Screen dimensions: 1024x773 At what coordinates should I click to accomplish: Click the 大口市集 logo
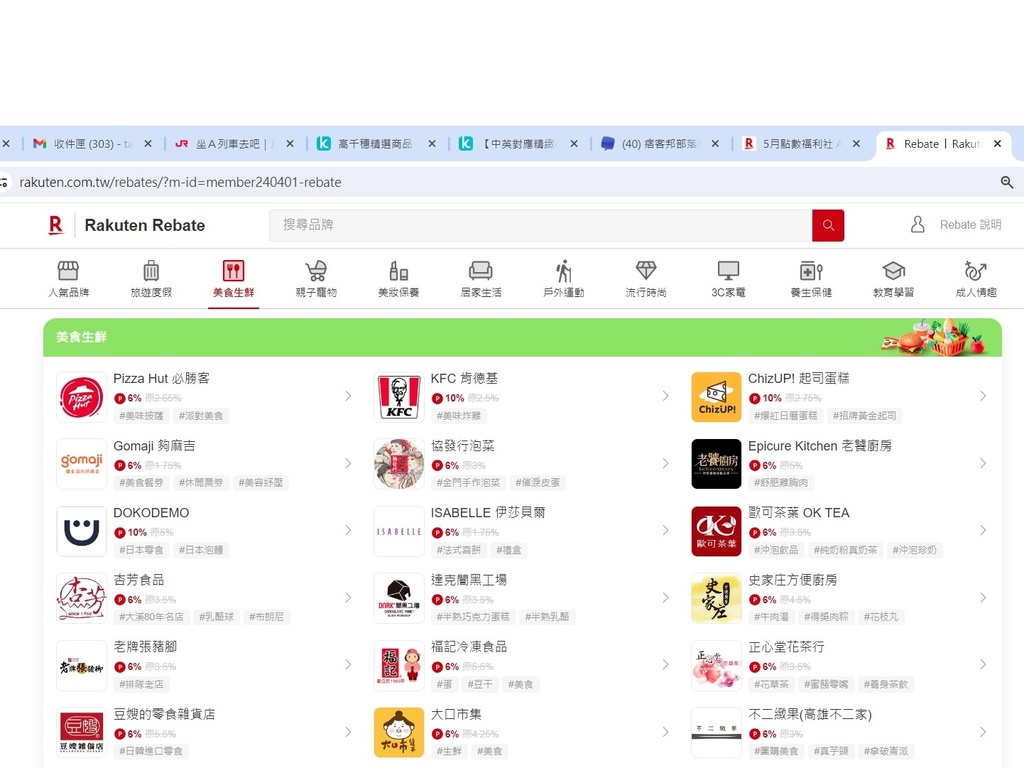pyautogui.click(x=399, y=733)
